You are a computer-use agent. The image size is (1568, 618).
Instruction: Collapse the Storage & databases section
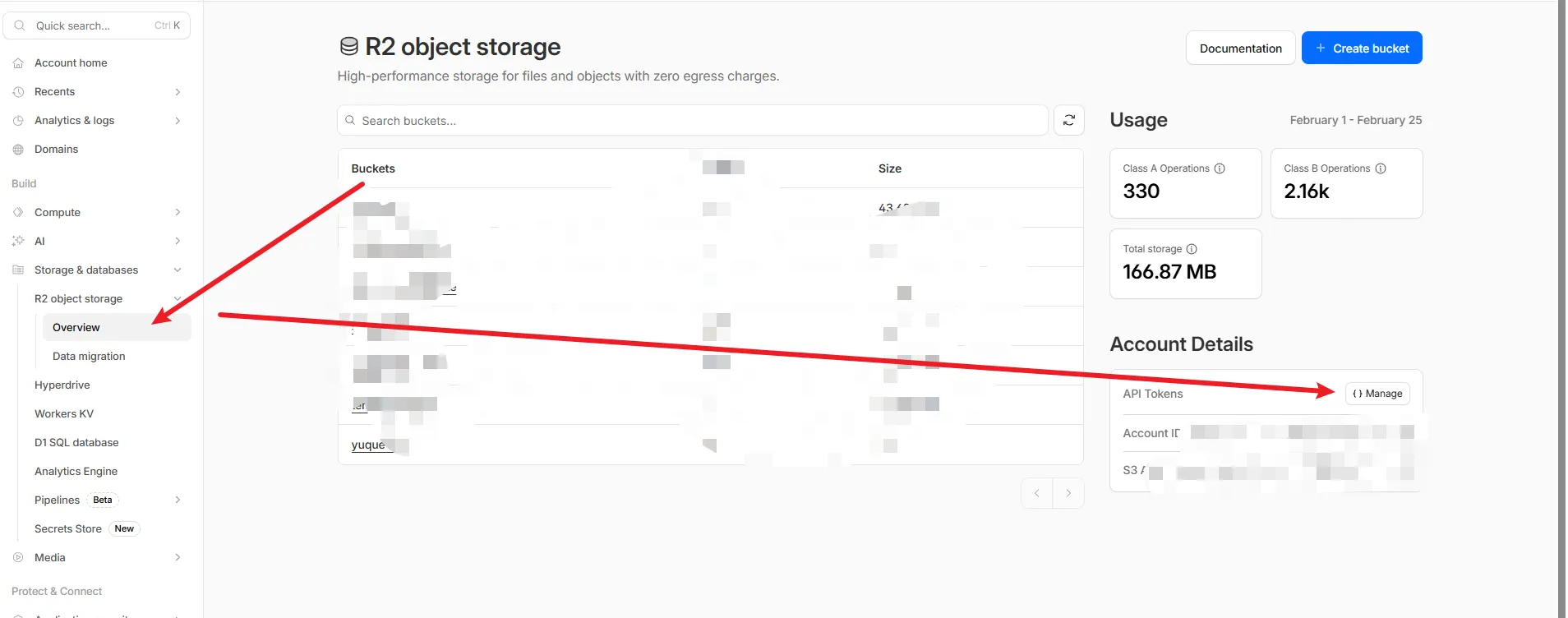coord(178,270)
